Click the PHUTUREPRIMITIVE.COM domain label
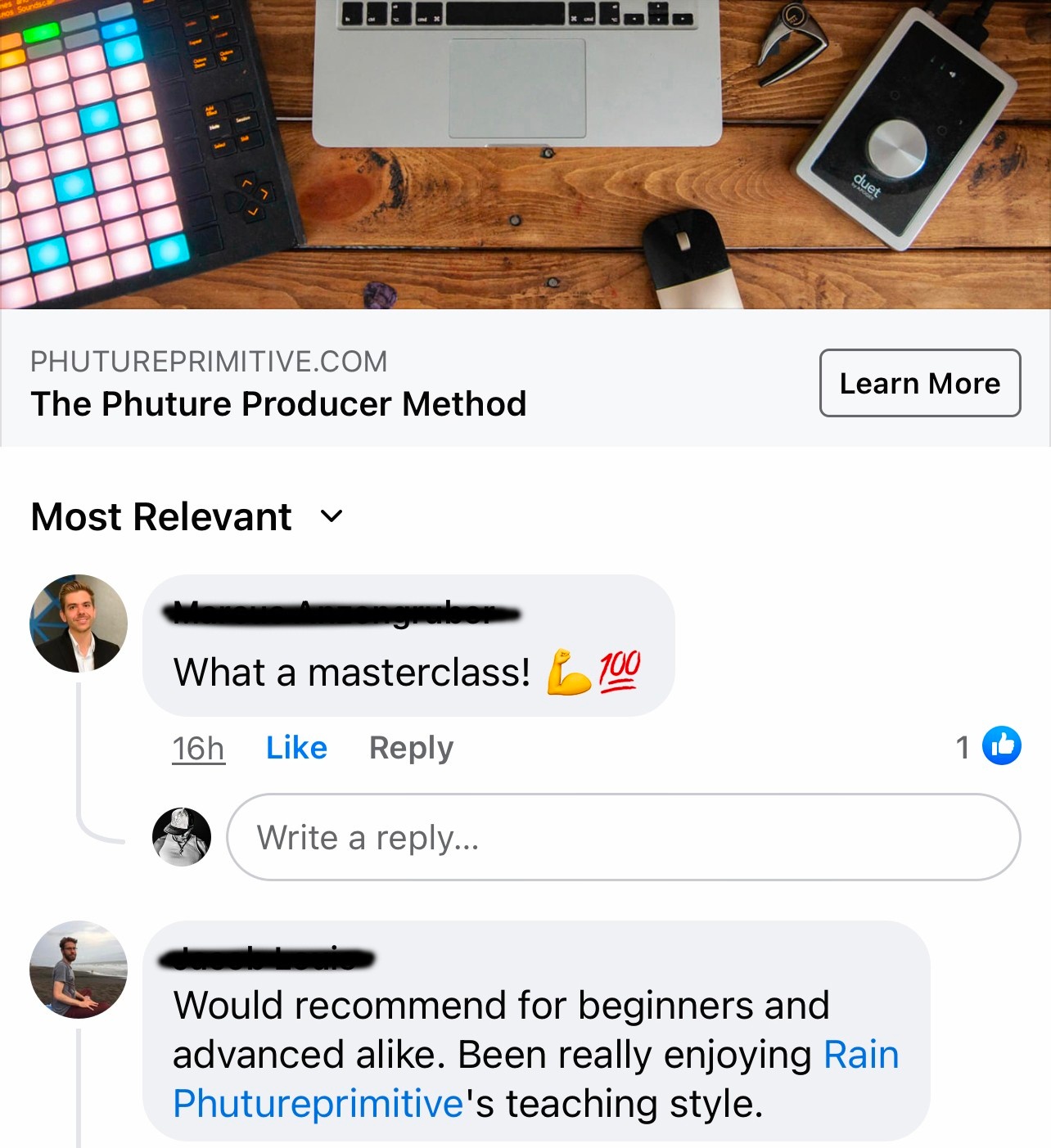This screenshot has width=1051, height=1148. click(209, 361)
